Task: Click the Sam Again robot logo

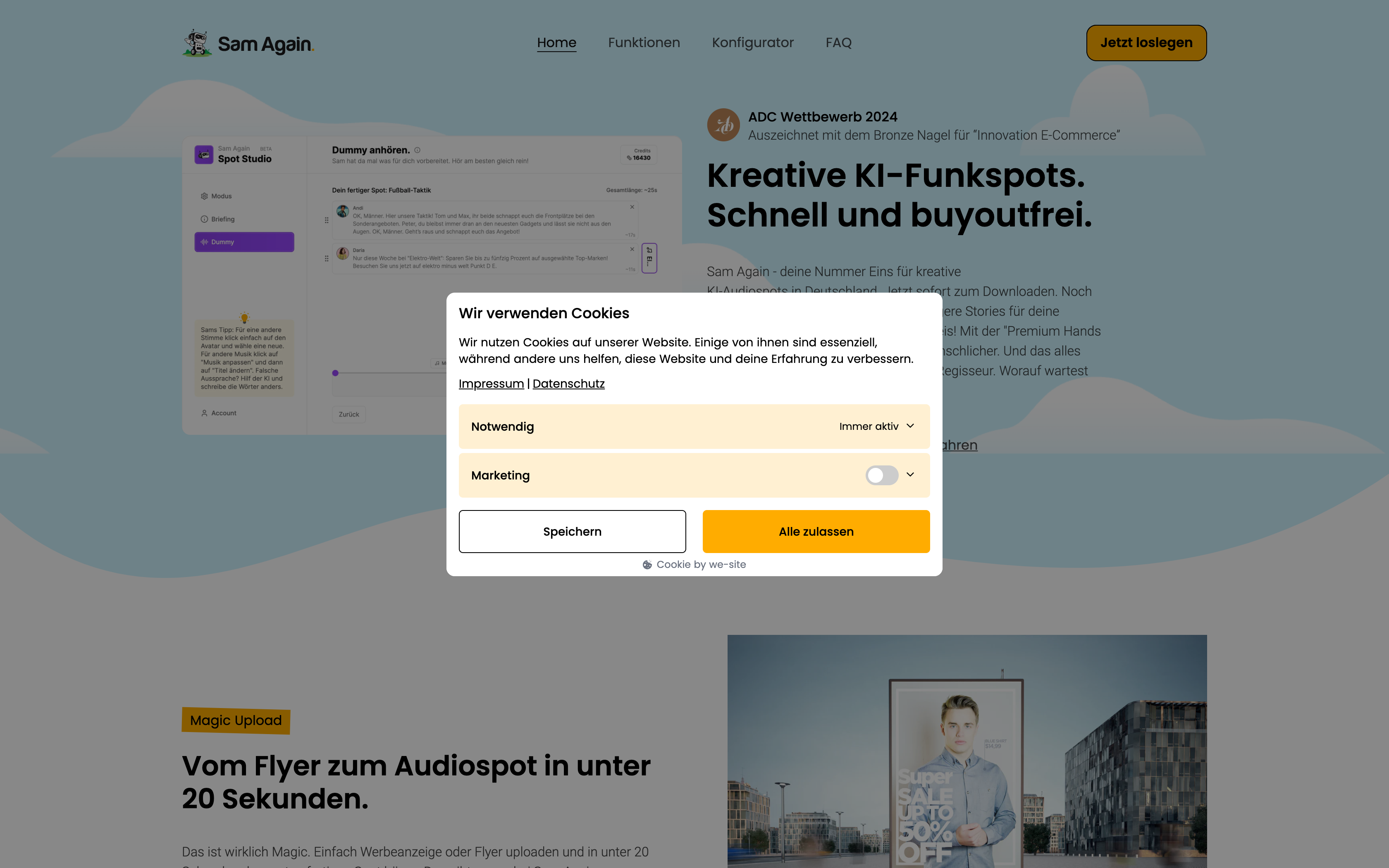Action: [198, 42]
